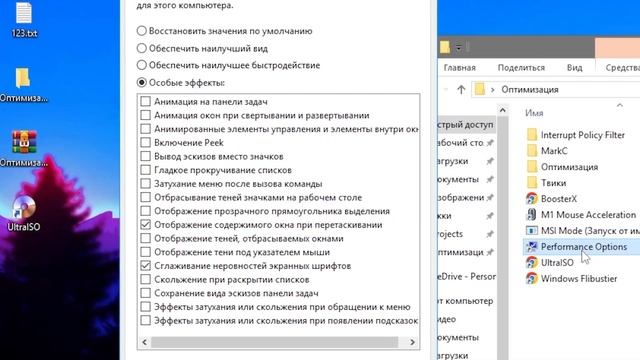This screenshot has height=360, width=640.
Task: Open the Главная ribbon tab
Action: [x=460, y=68]
